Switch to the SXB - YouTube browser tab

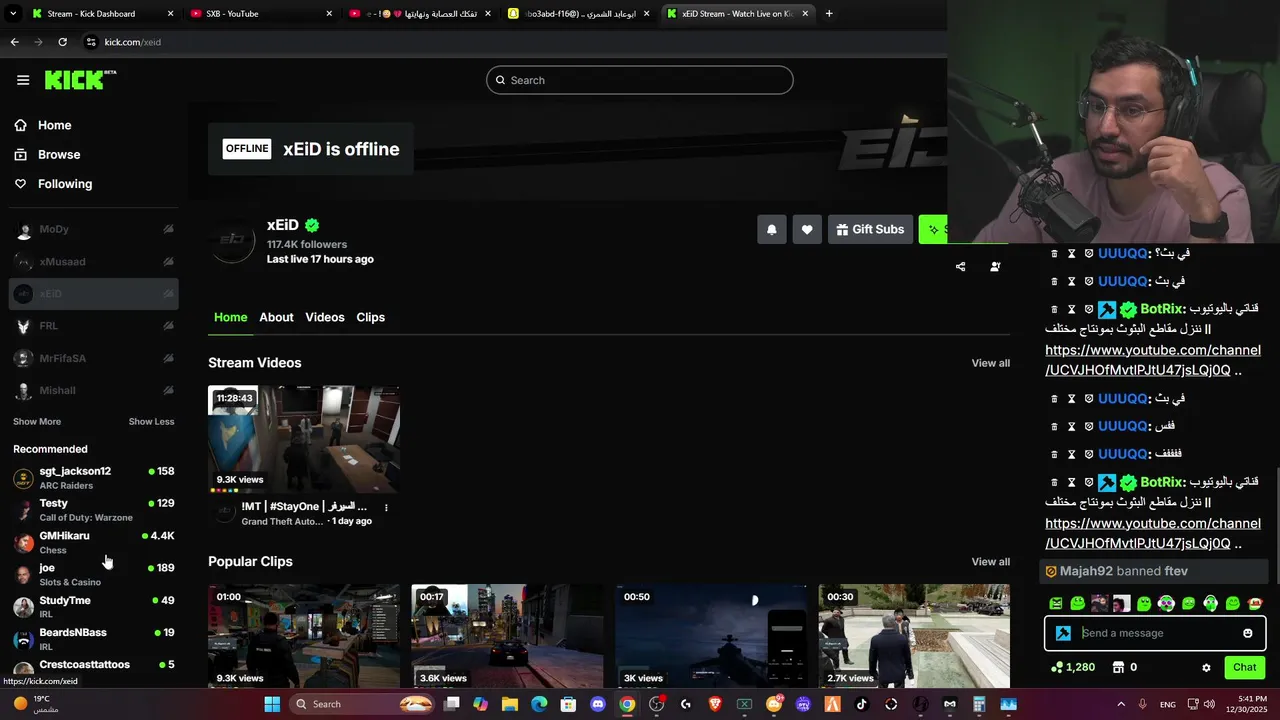[260, 14]
